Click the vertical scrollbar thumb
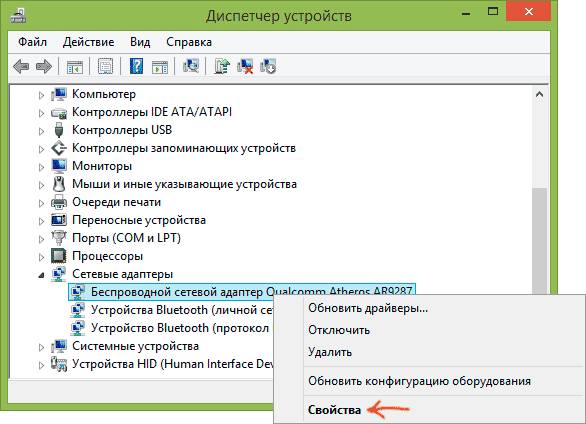The width and height of the screenshot is (586, 424). pos(539,241)
